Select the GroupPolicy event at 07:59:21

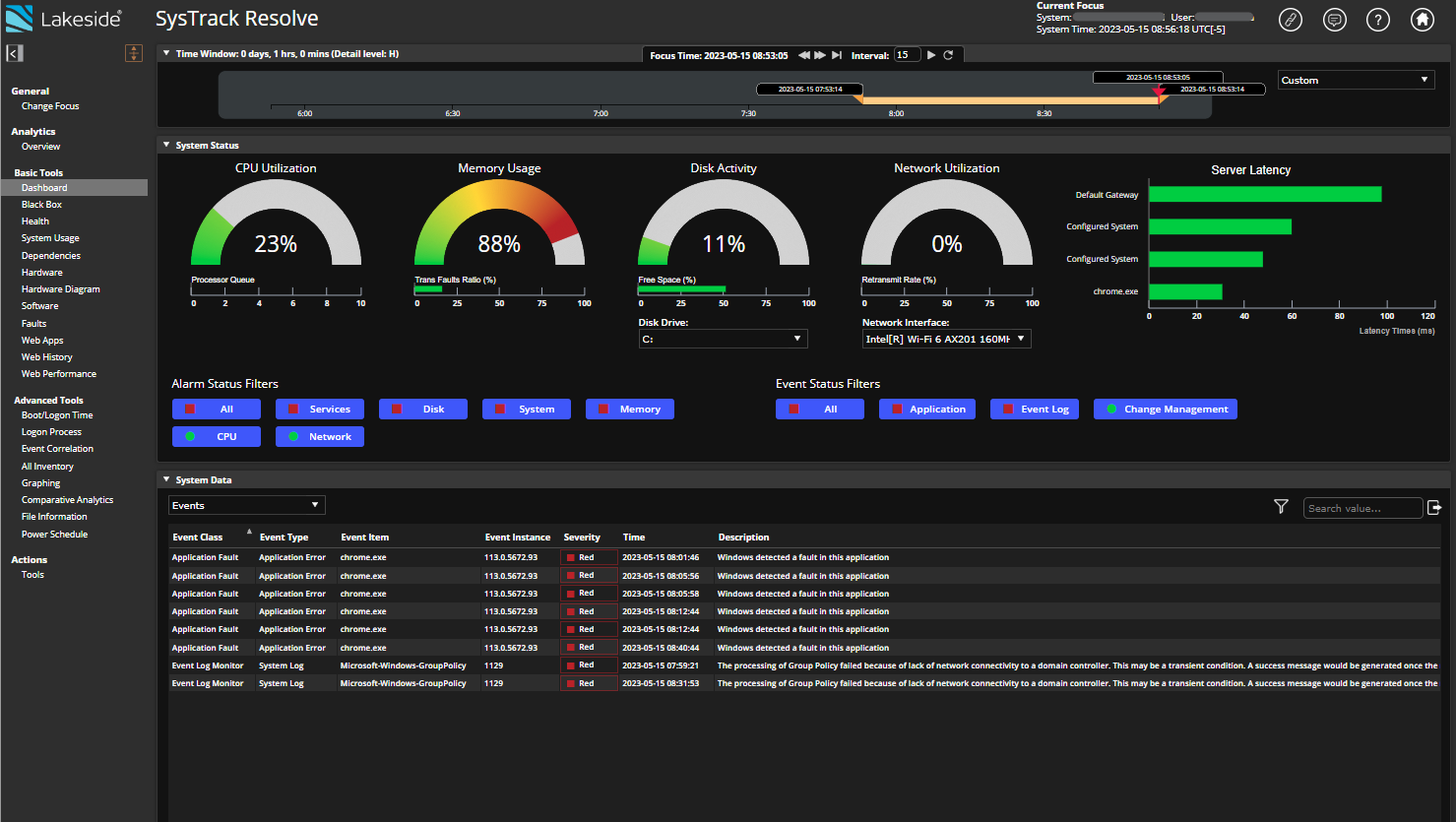click(x=804, y=666)
